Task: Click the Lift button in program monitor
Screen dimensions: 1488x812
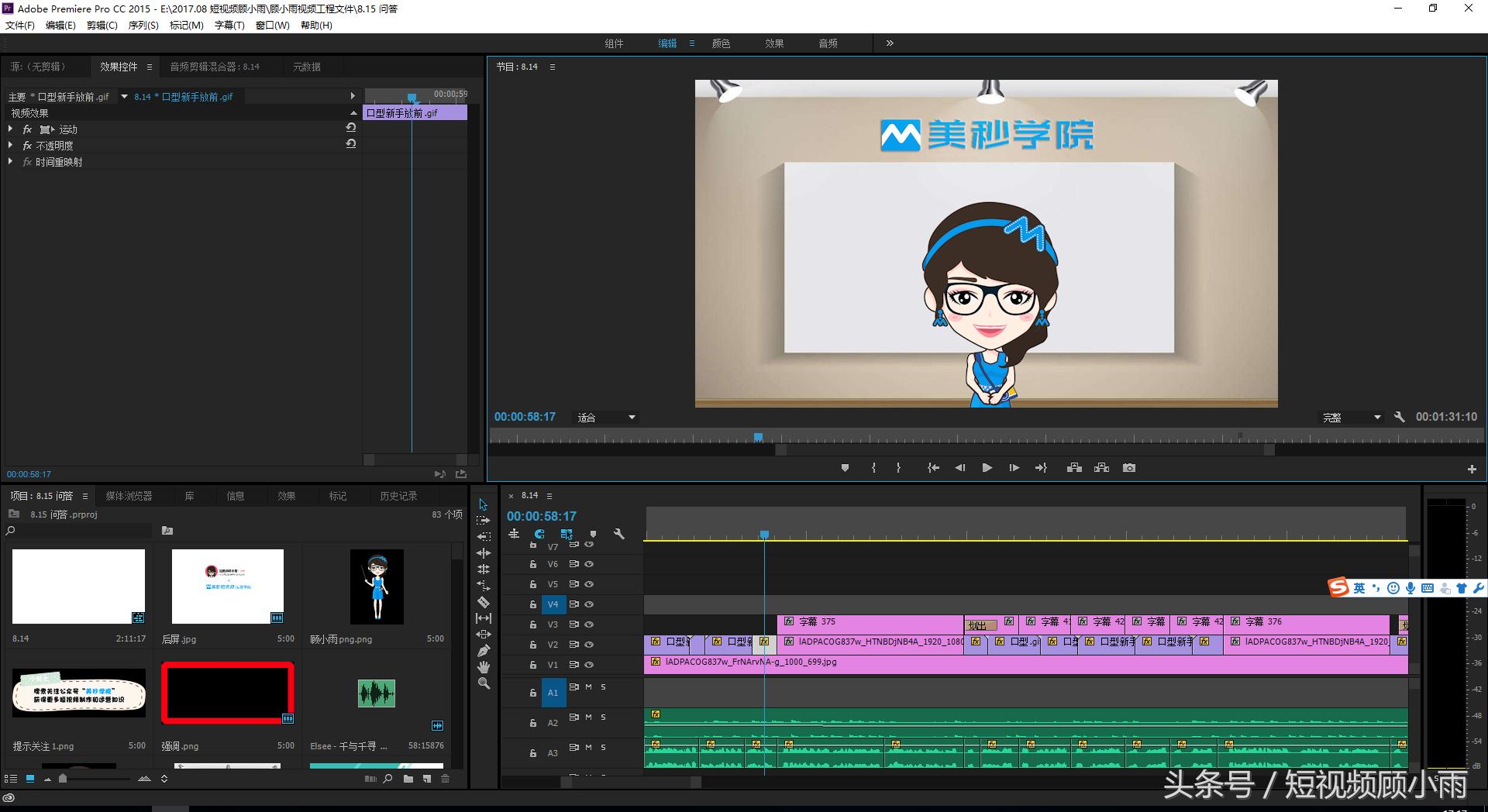Action: coord(1074,468)
